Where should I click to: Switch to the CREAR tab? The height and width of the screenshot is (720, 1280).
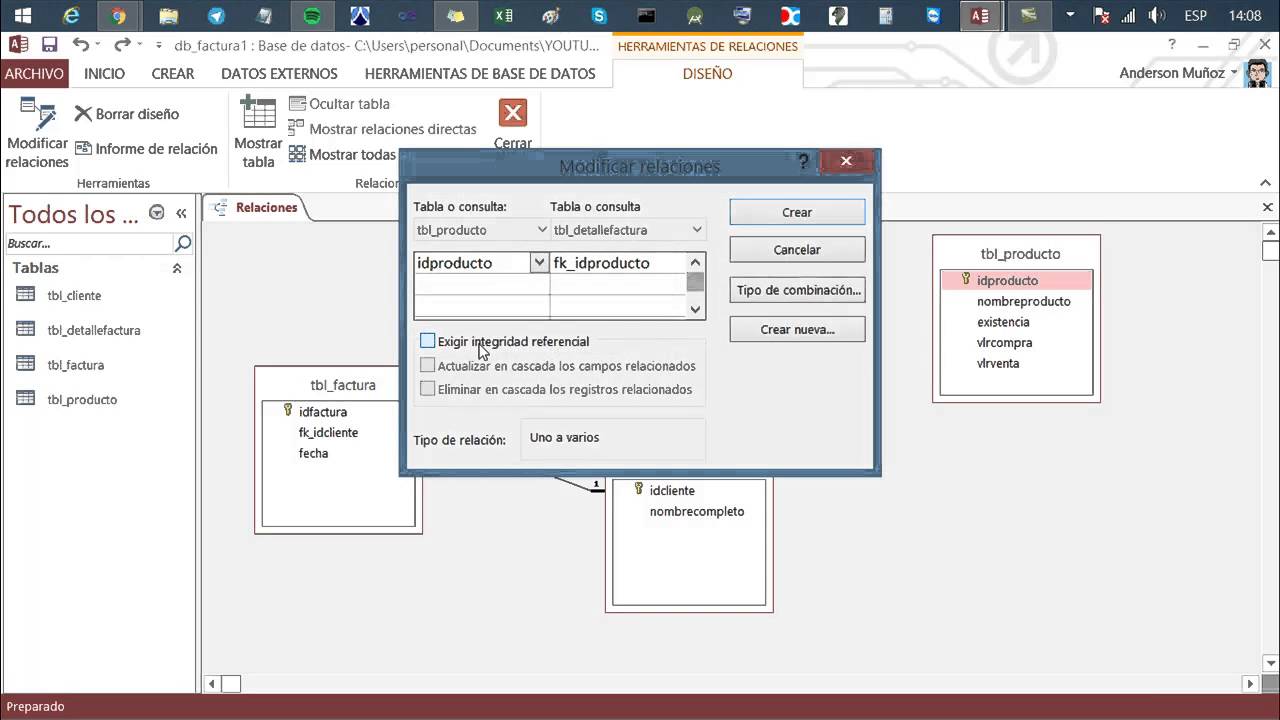coord(173,73)
